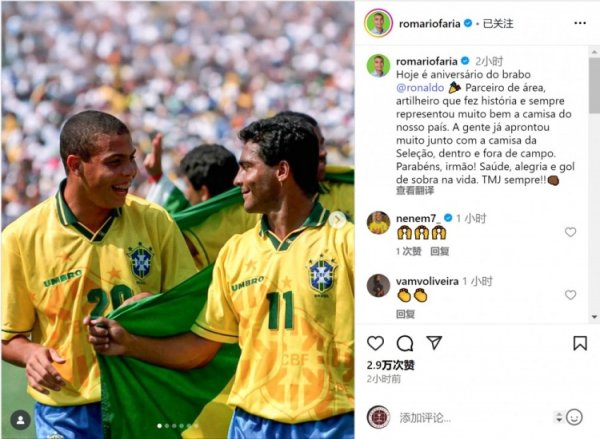
Task: Adjust stepper arrows beside emoji button
Action: pyautogui.click(x=559, y=417)
